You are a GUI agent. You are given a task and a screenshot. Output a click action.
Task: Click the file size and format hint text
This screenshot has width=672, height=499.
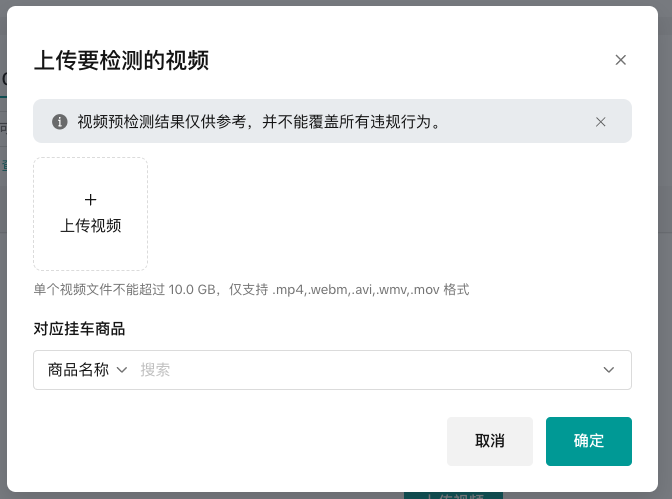pyautogui.click(x=250, y=290)
